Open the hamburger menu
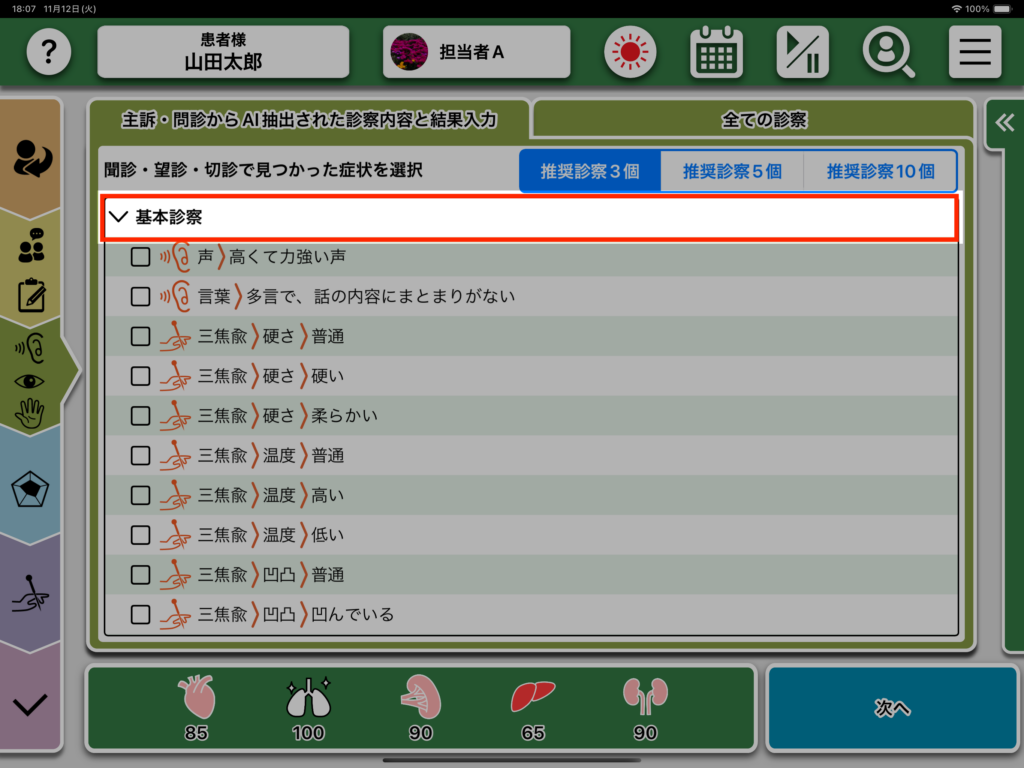Viewport: 1024px width, 768px height. pyautogui.click(x=974, y=52)
